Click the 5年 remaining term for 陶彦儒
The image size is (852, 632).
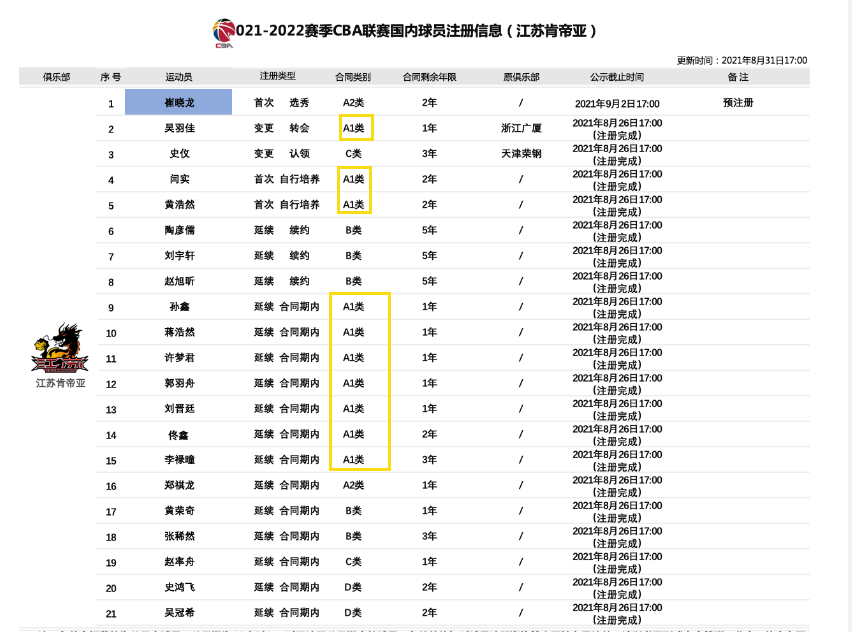coord(429,230)
